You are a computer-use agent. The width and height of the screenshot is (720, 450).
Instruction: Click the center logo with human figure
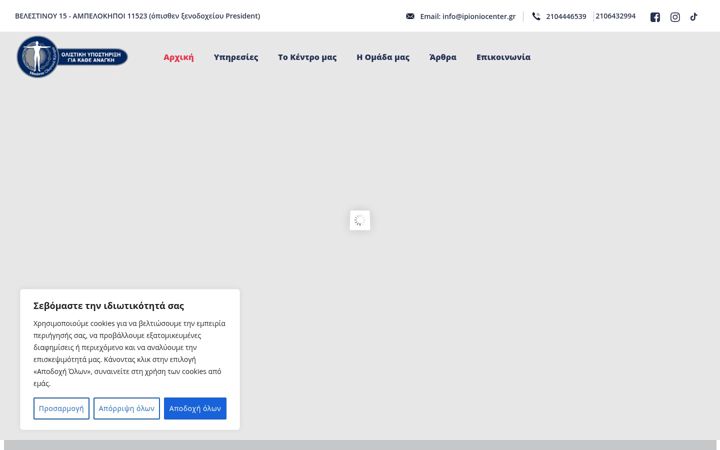click(72, 56)
